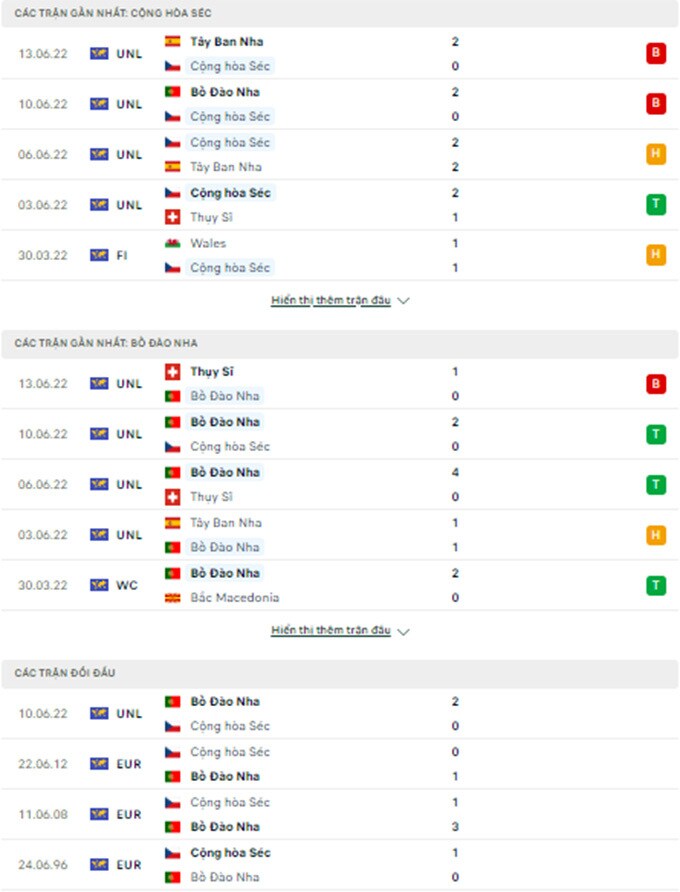Click the orange H badge for 06.06.22 Czech–Spain match
Viewport: 680px width, 892px height.
pyautogui.click(x=655, y=155)
